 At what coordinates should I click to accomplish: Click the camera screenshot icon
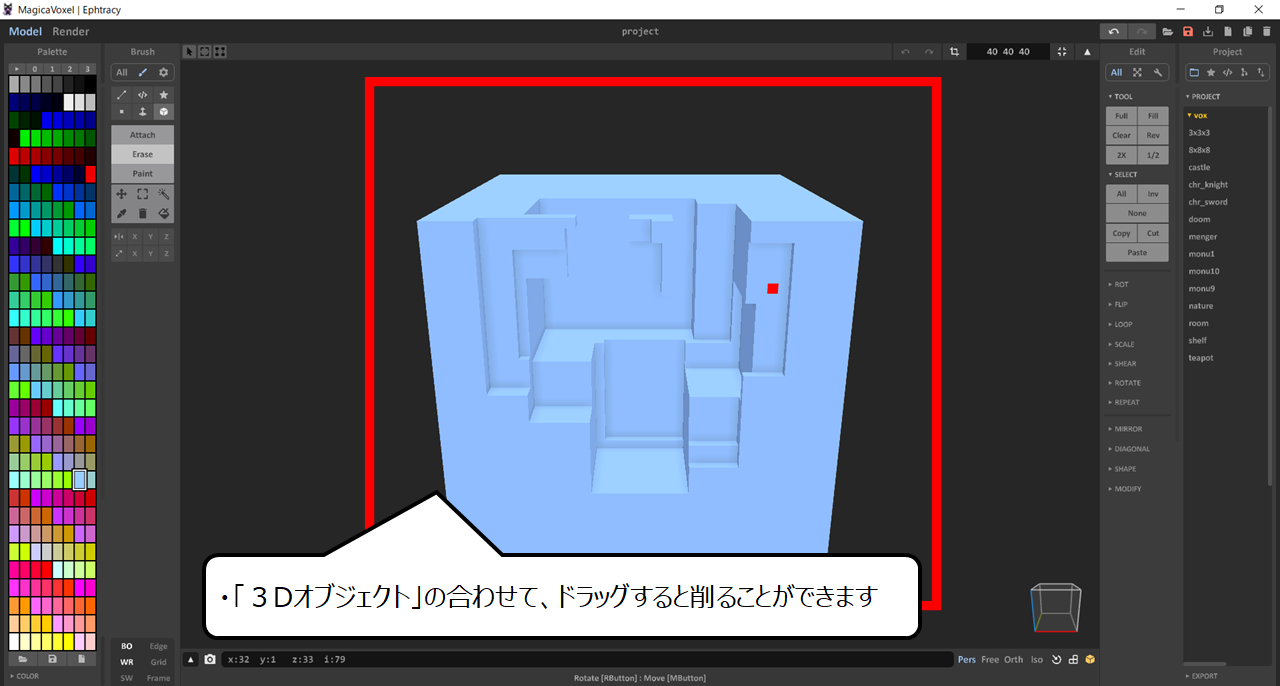click(x=209, y=659)
